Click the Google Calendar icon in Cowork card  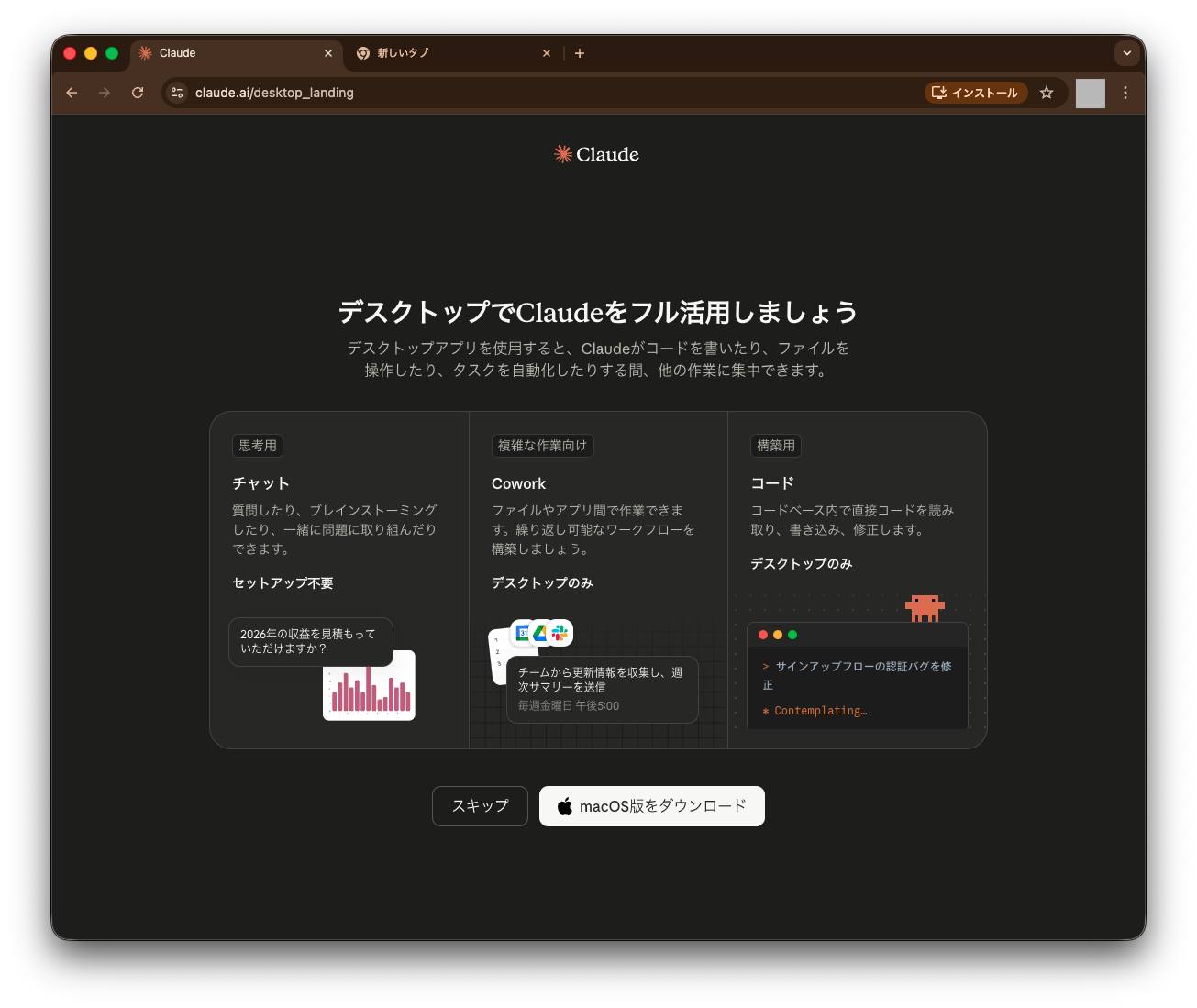pos(523,633)
